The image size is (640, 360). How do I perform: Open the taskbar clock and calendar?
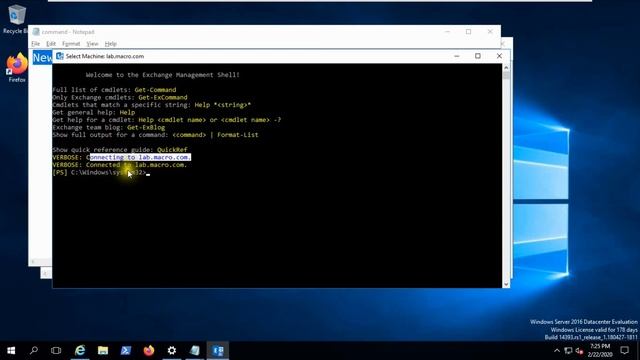[600, 351]
